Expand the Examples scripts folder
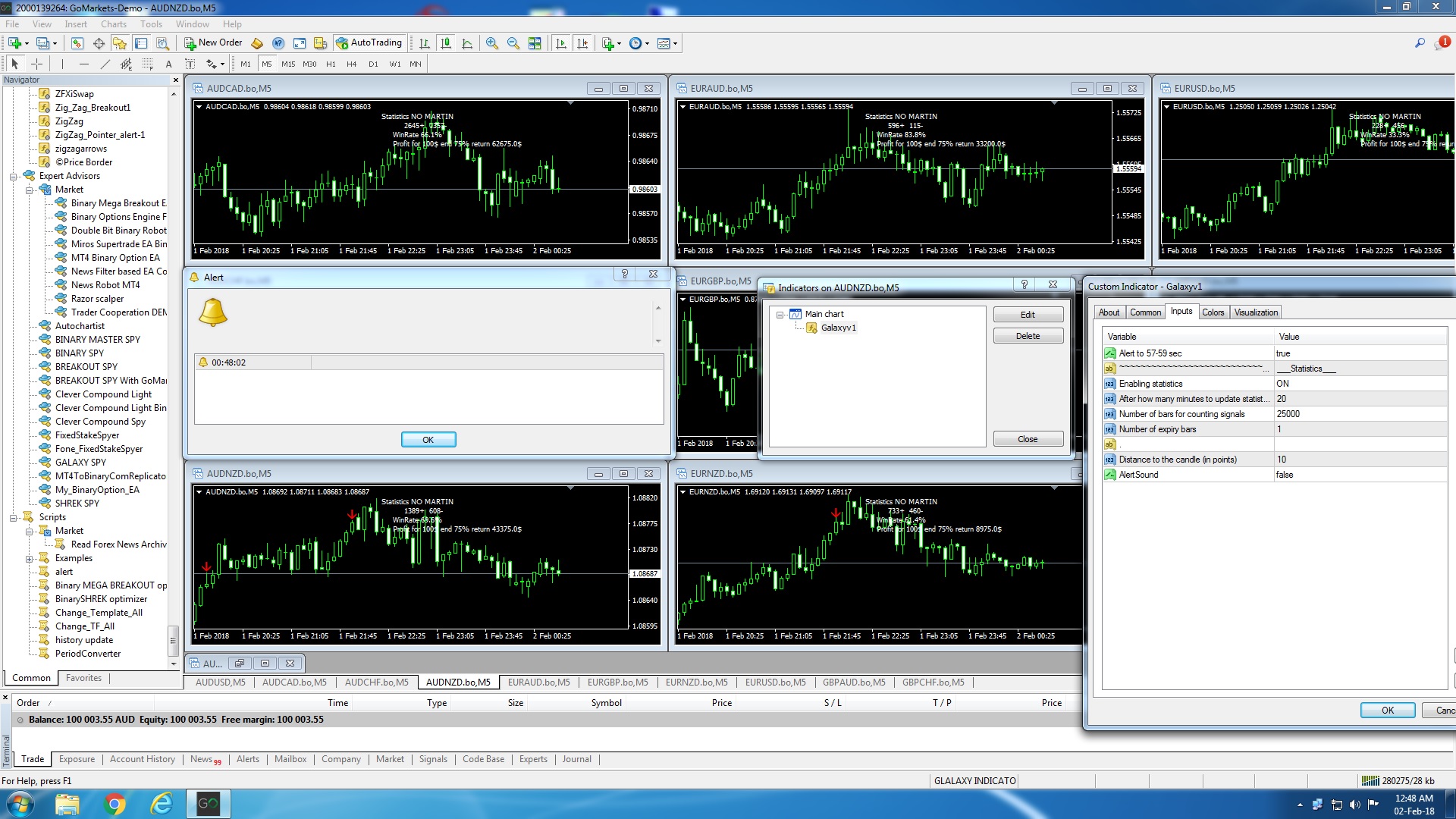 29,559
